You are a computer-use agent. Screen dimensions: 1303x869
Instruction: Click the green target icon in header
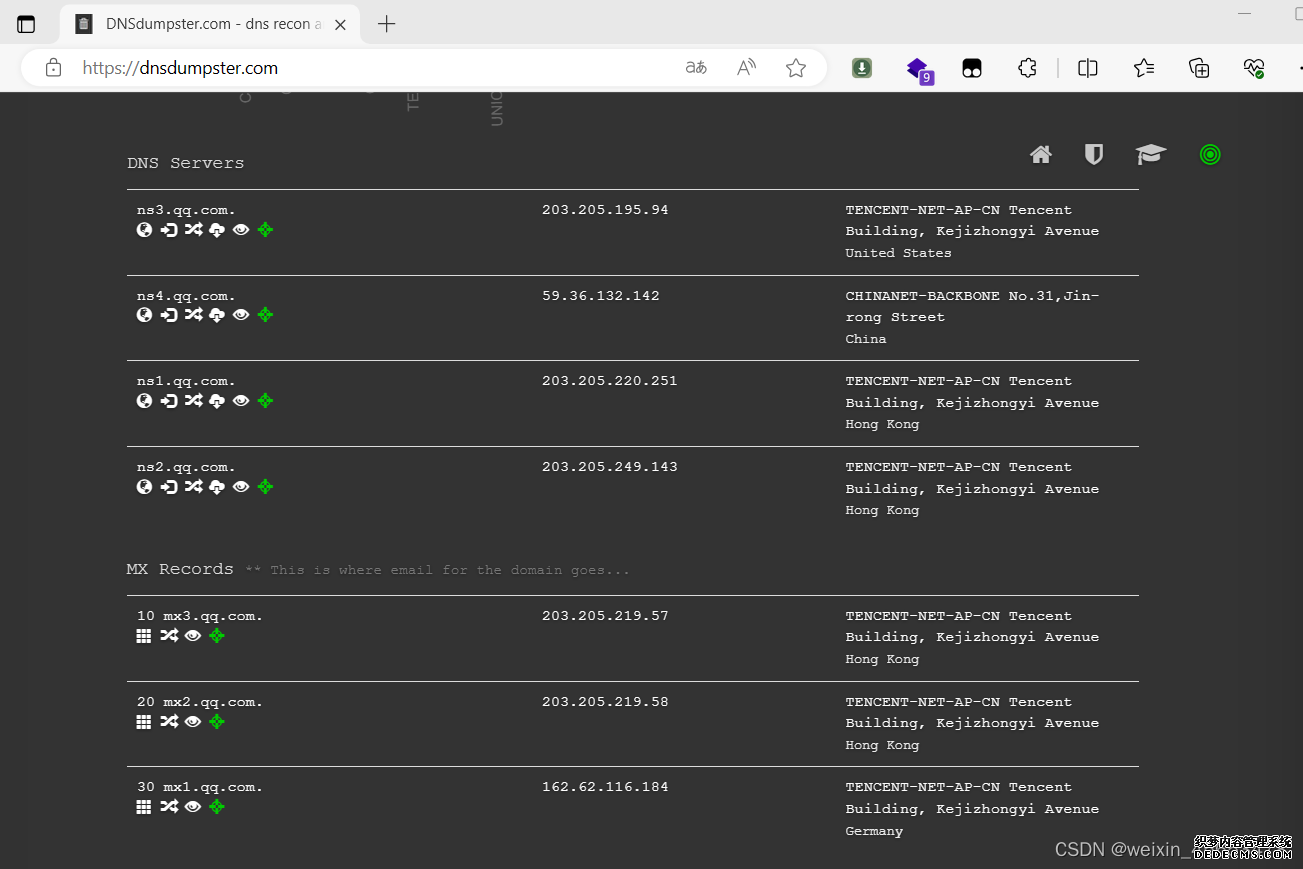pyautogui.click(x=1210, y=155)
